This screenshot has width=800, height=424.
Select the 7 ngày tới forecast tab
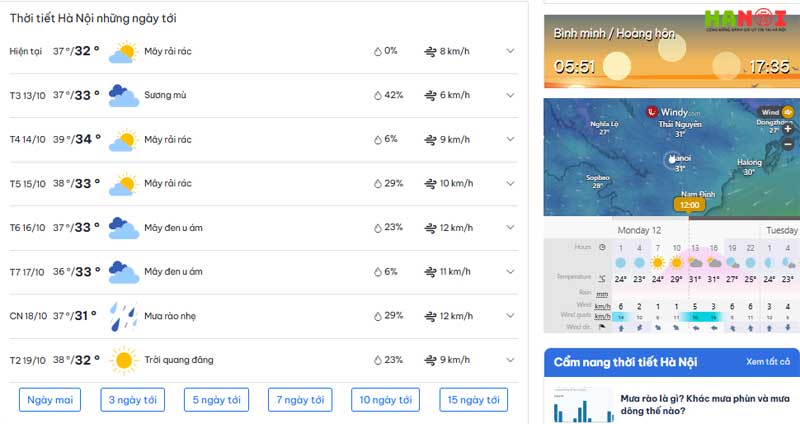pyautogui.click(x=300, y=400)
